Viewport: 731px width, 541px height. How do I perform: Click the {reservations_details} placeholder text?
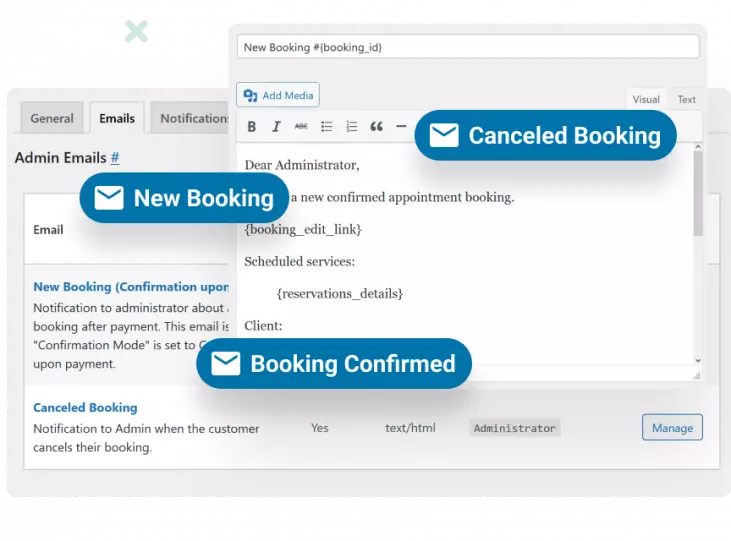pyautogui.click(x=340, y=294)
